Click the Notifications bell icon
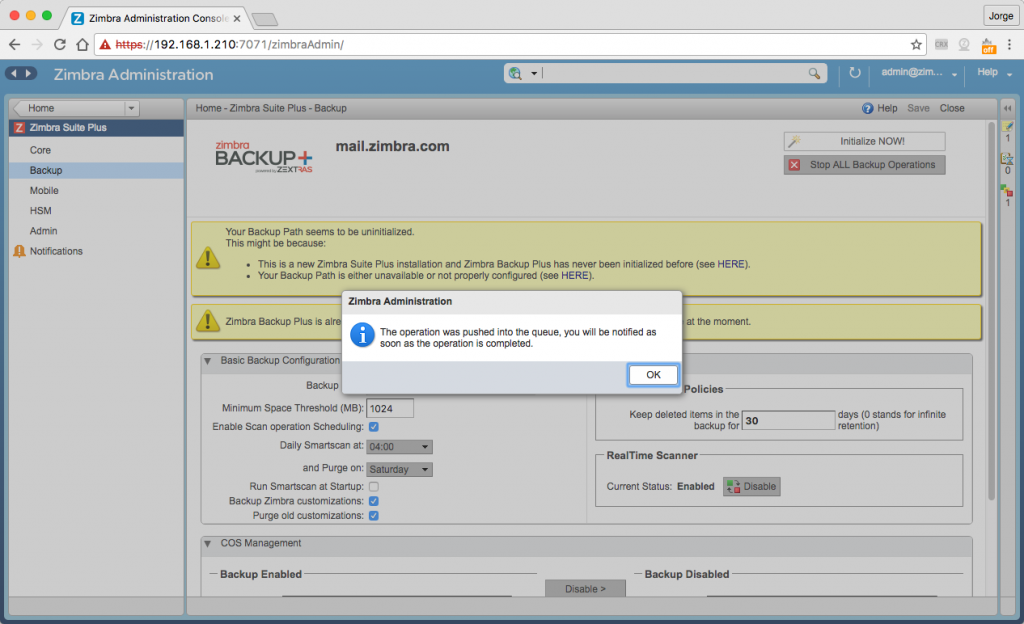 (x=19, y=251)
